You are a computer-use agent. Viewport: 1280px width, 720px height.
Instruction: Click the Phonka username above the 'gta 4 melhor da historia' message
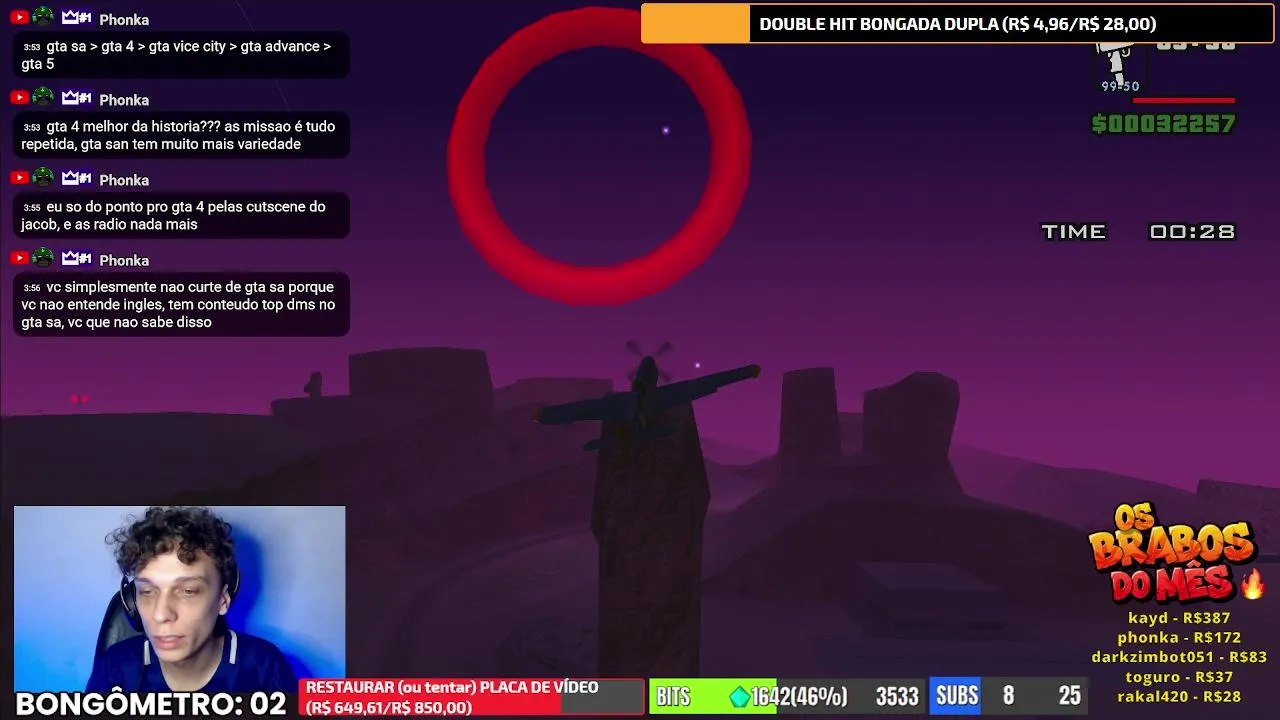coord(124,100)
